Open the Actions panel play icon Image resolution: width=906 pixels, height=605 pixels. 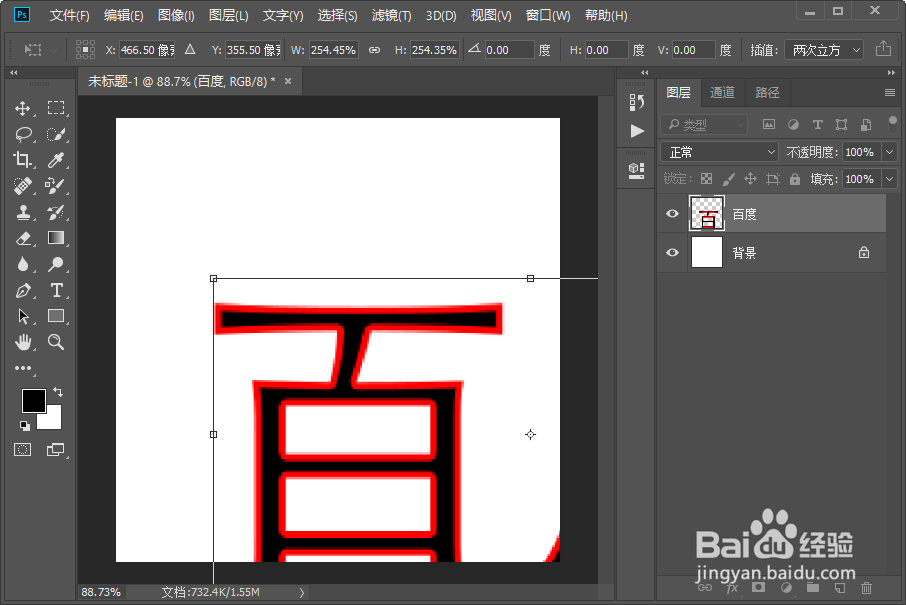click(x=637, y=131)
